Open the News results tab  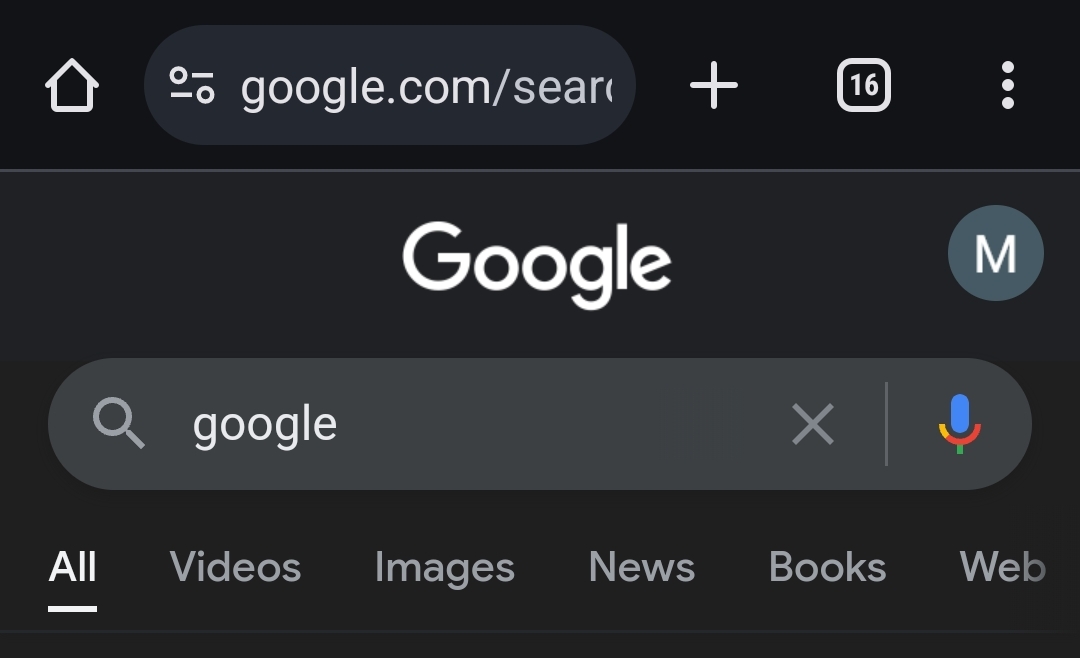click(x=641, y=568)
